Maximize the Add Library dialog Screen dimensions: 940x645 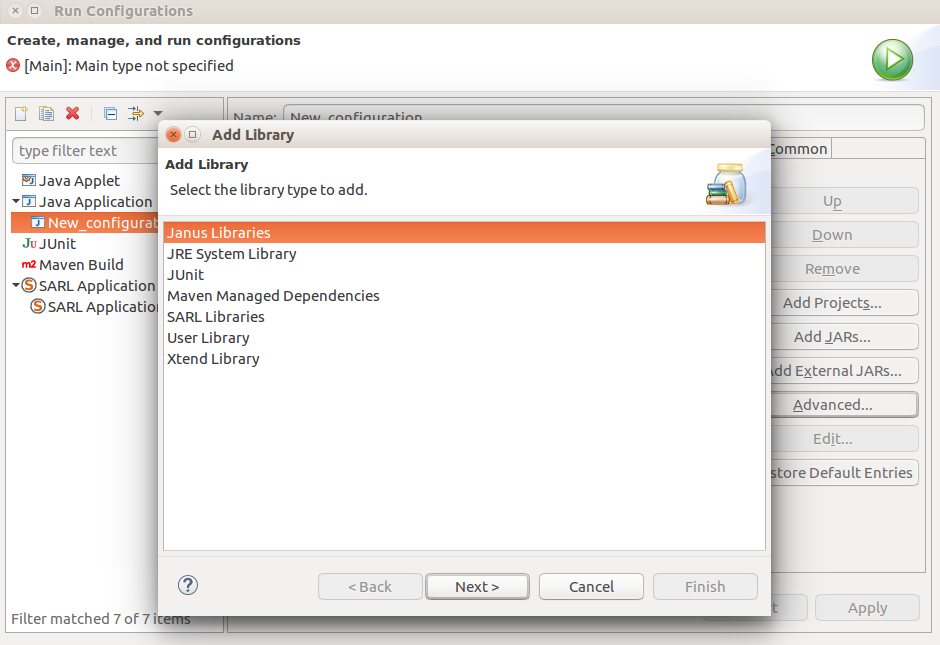point(192,134)
